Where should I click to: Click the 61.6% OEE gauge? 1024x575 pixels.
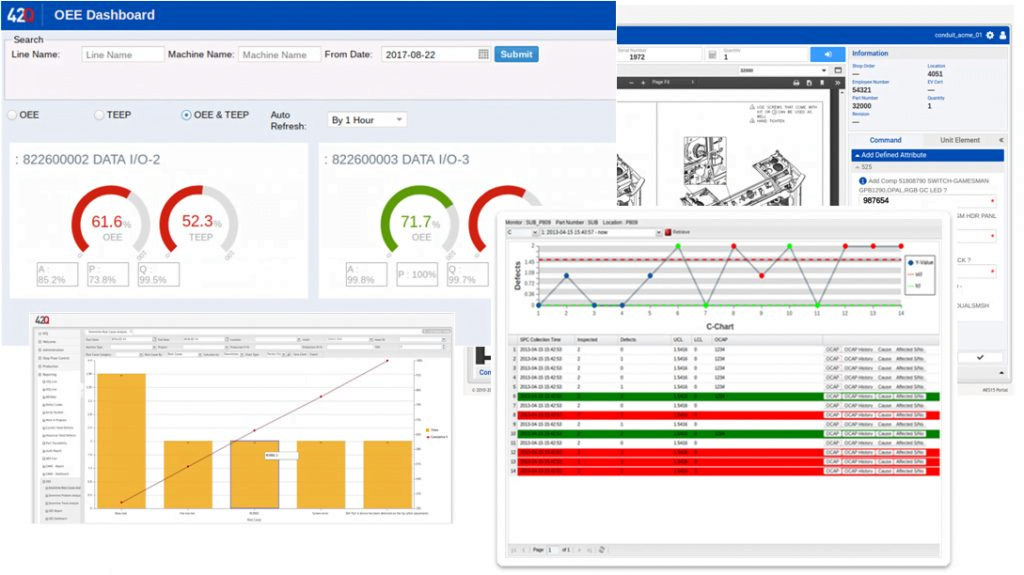pos(111,224)
